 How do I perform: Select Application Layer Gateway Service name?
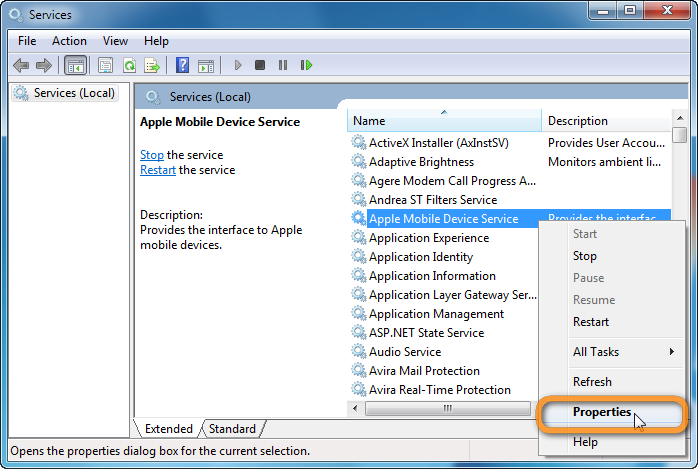[x=453, y=295]
